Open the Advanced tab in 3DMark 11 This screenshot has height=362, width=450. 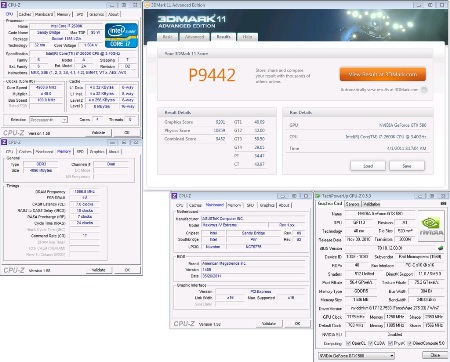pyautogui.click(x=194, y=37)
